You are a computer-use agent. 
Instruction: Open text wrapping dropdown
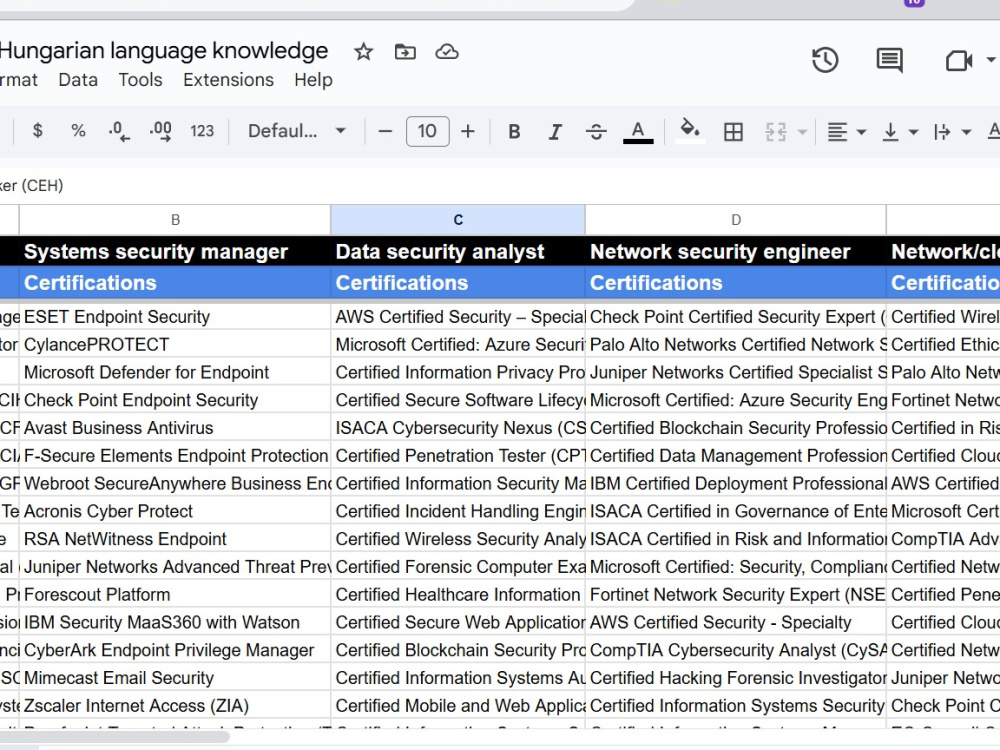952,132
